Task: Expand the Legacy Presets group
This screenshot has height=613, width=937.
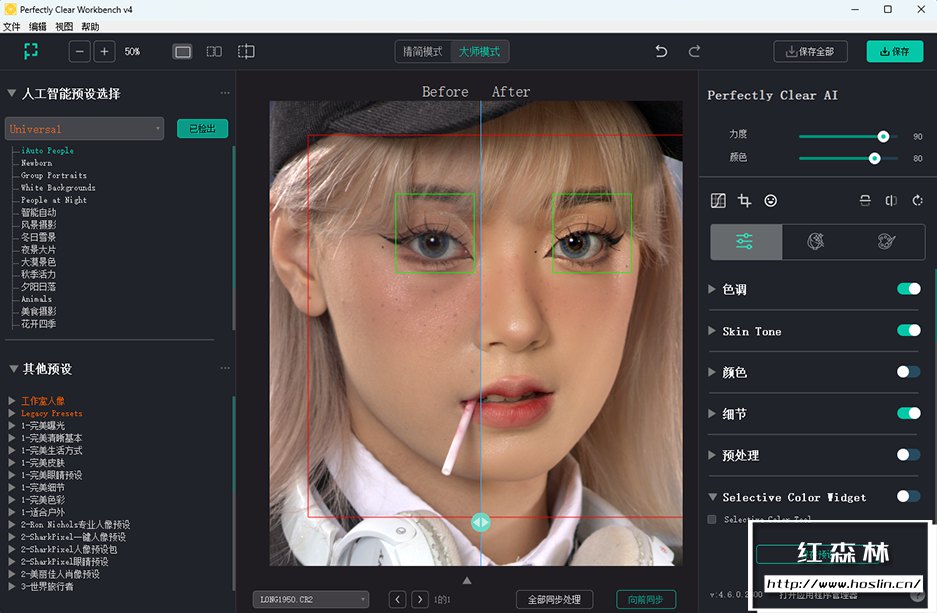Action: [12, 413]
